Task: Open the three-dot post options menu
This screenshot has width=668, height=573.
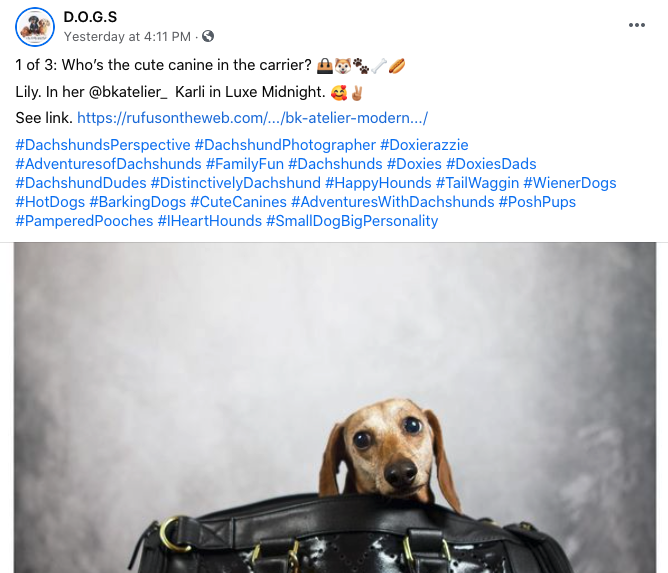Action: (x=636, y=25)
